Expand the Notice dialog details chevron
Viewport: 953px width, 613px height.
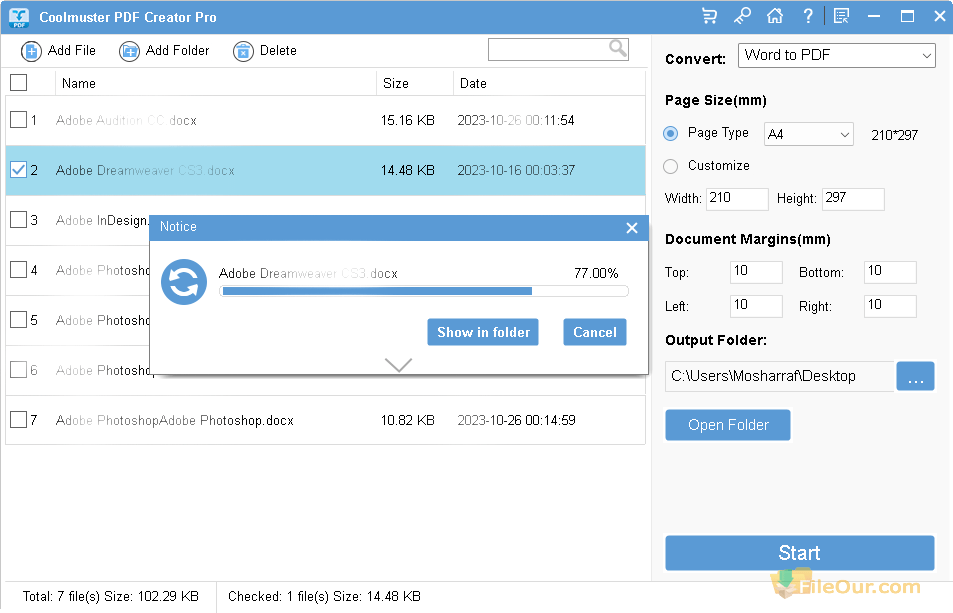click(399, 365)
